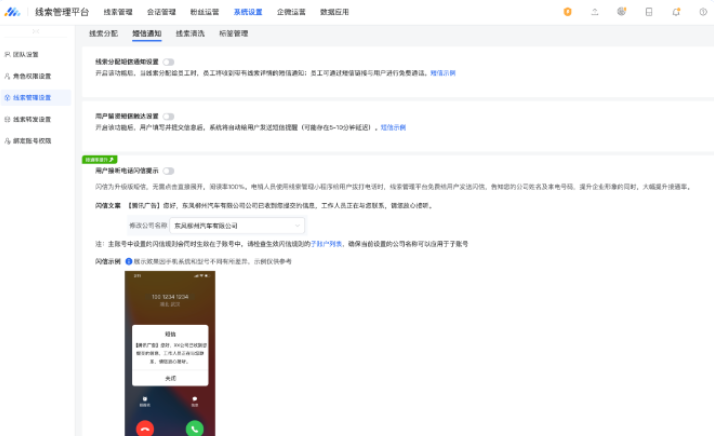Open the 线索管理 top menu
The width and height of the screenshot is (714, 436).
coord(118,12)
